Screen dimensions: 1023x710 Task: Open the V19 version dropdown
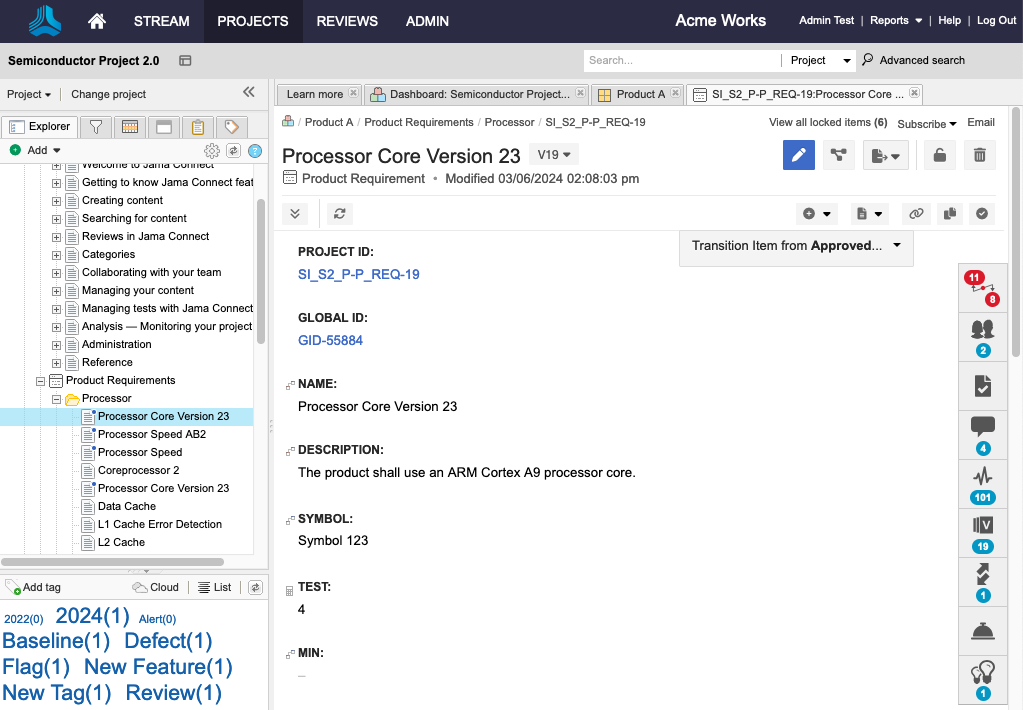(554, 155)
